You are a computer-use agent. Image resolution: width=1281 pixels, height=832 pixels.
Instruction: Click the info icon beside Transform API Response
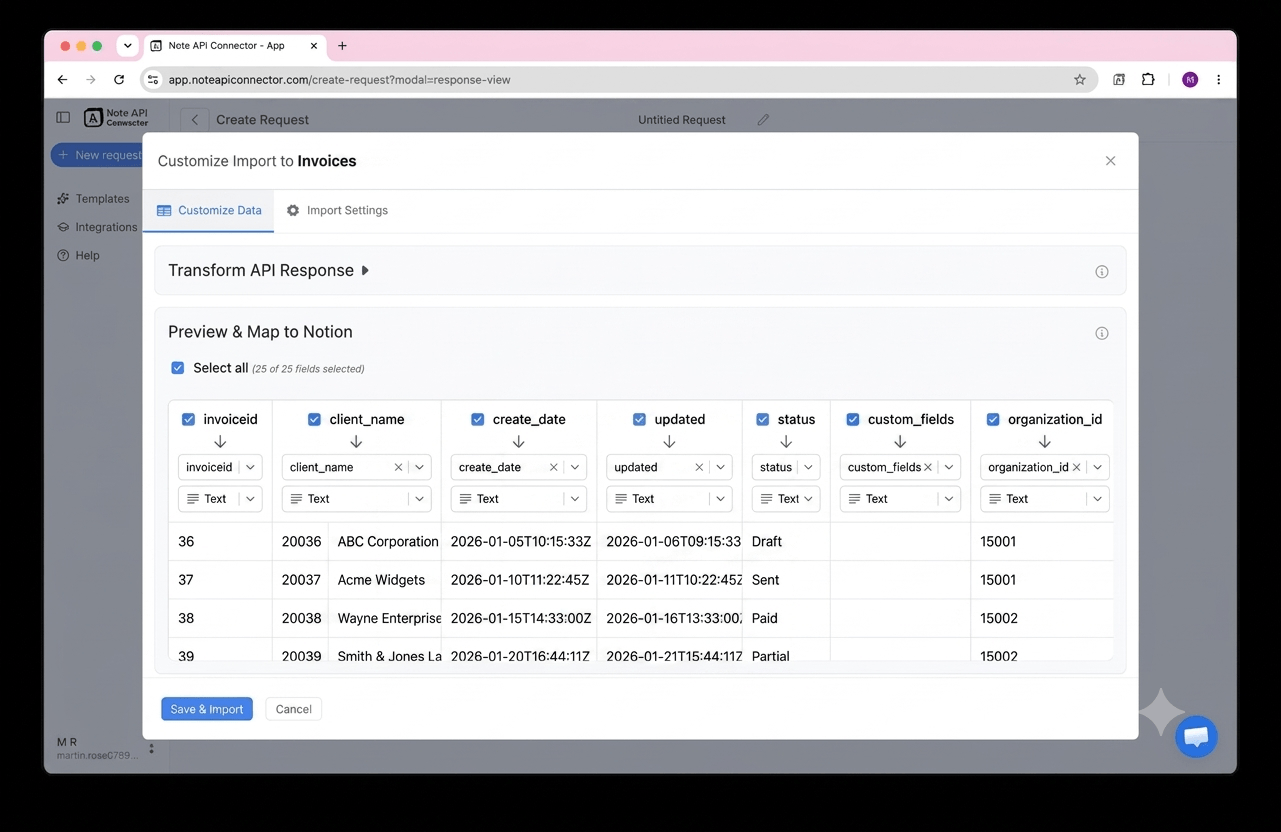pyautogui.click(x=1102, y=272)
